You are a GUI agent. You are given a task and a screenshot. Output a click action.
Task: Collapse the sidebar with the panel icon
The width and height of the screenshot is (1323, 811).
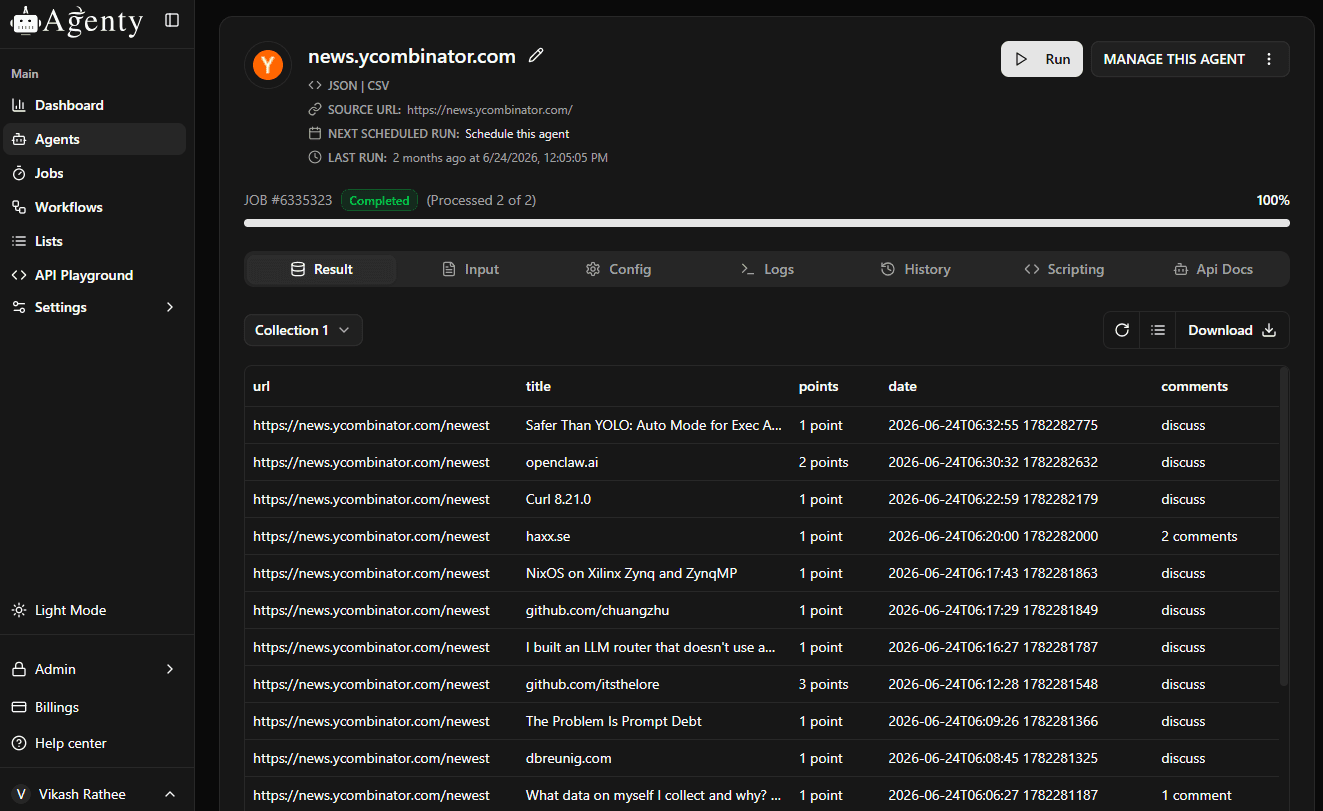(172, 20)
